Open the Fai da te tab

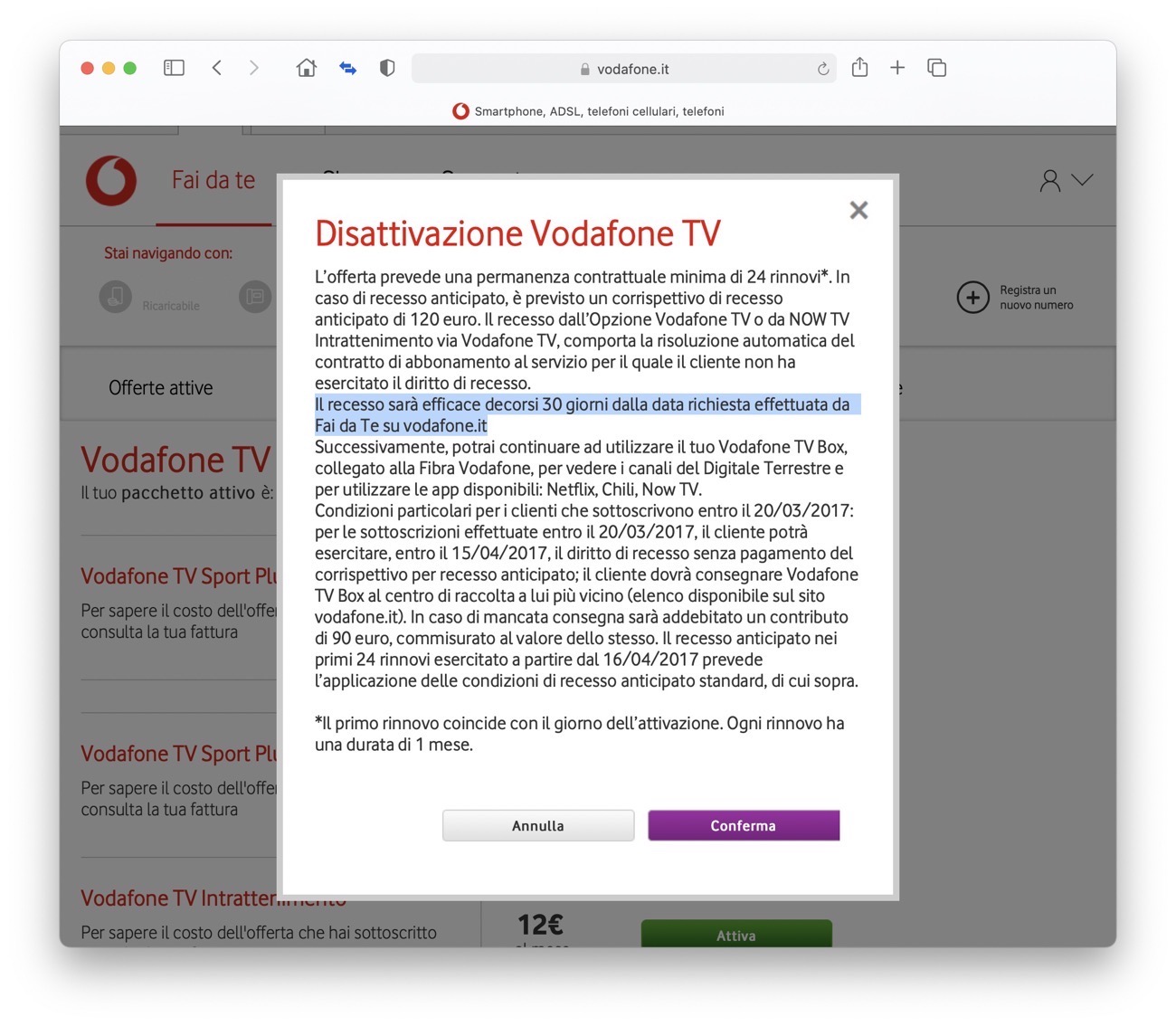point(213,180)
